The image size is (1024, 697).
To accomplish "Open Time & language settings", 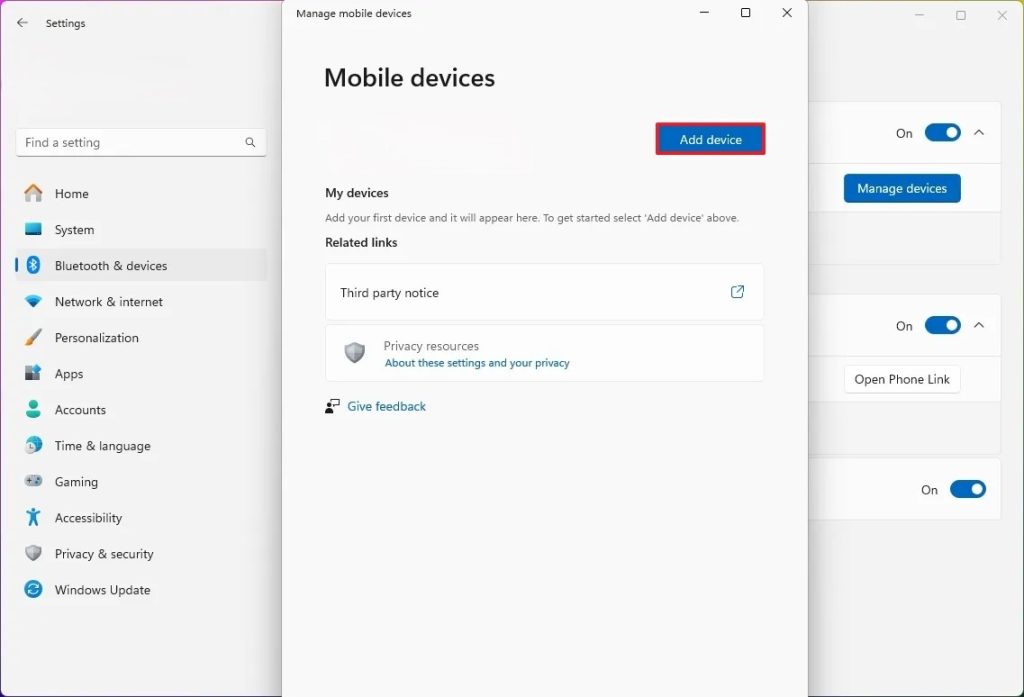I will pos(102,445).
